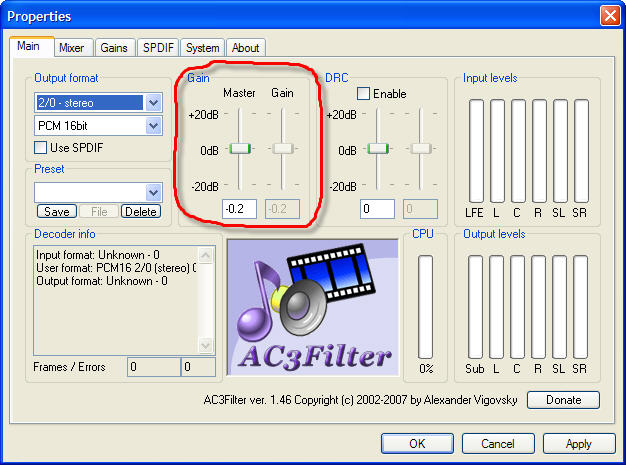This screenshot has width=626, height=465.
Task: Click the preset Save button
Action: point(57,212)
